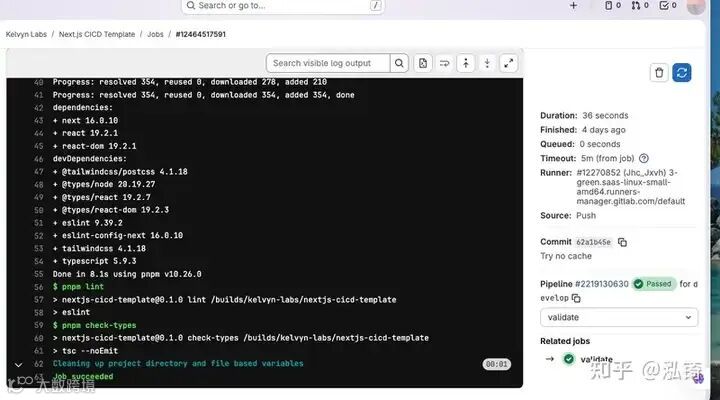Click the 'Duration: 36 seconds' text
720x400 pixels.
point(584,115)
